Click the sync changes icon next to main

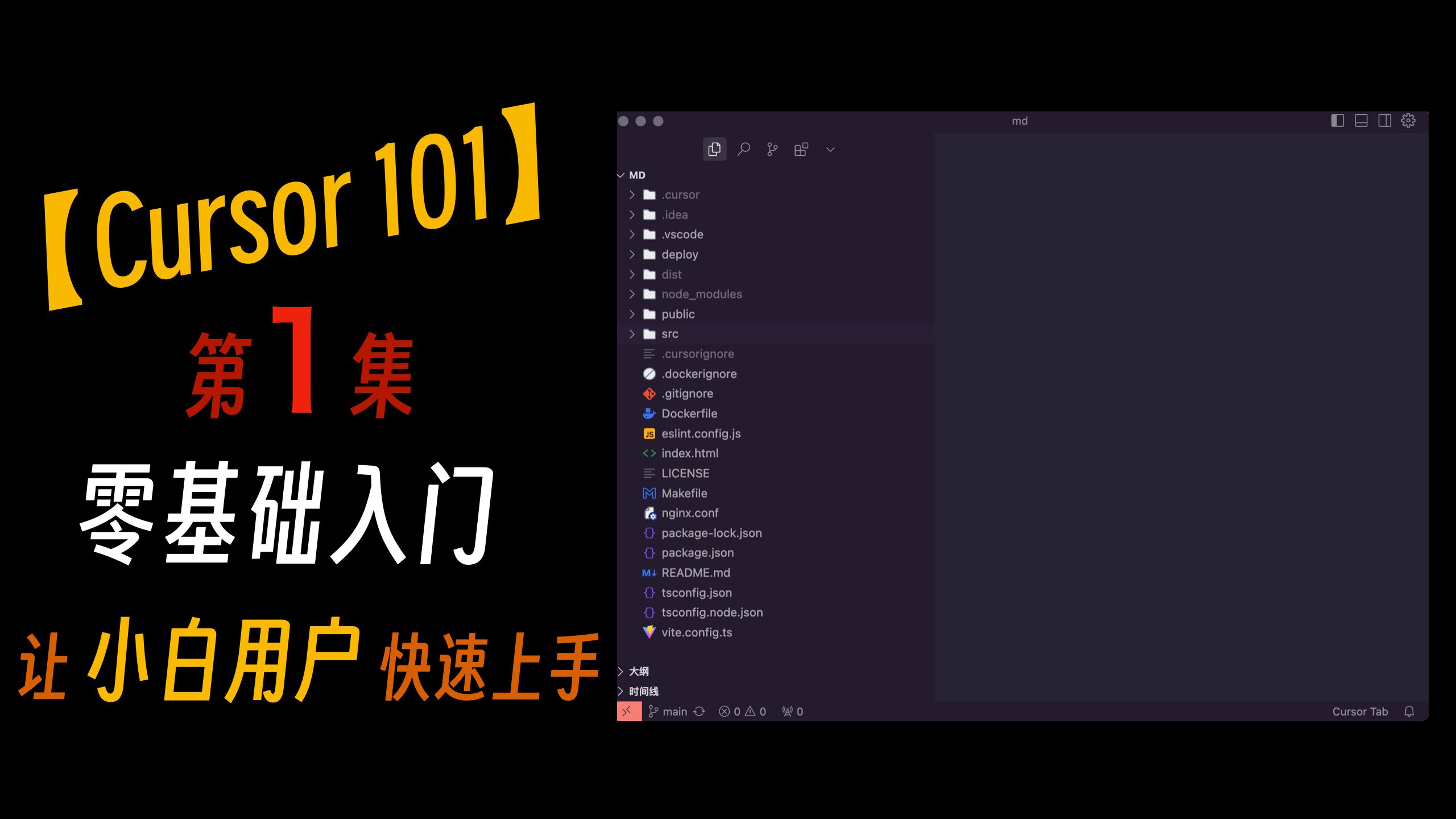[x=700, y=711]
